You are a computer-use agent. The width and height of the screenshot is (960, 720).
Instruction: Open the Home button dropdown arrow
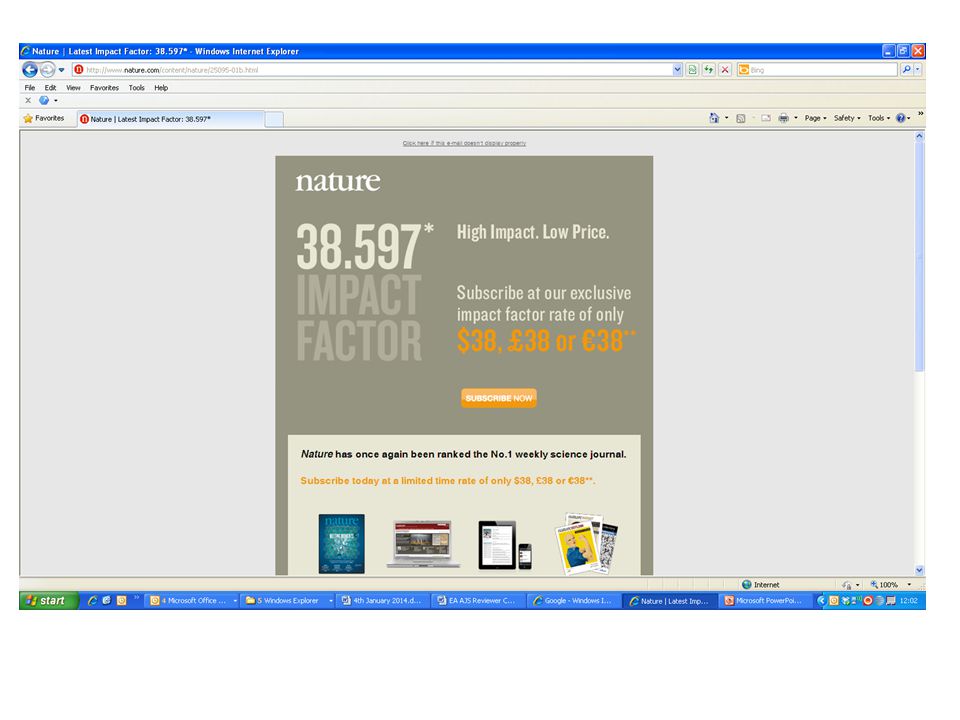727,118
